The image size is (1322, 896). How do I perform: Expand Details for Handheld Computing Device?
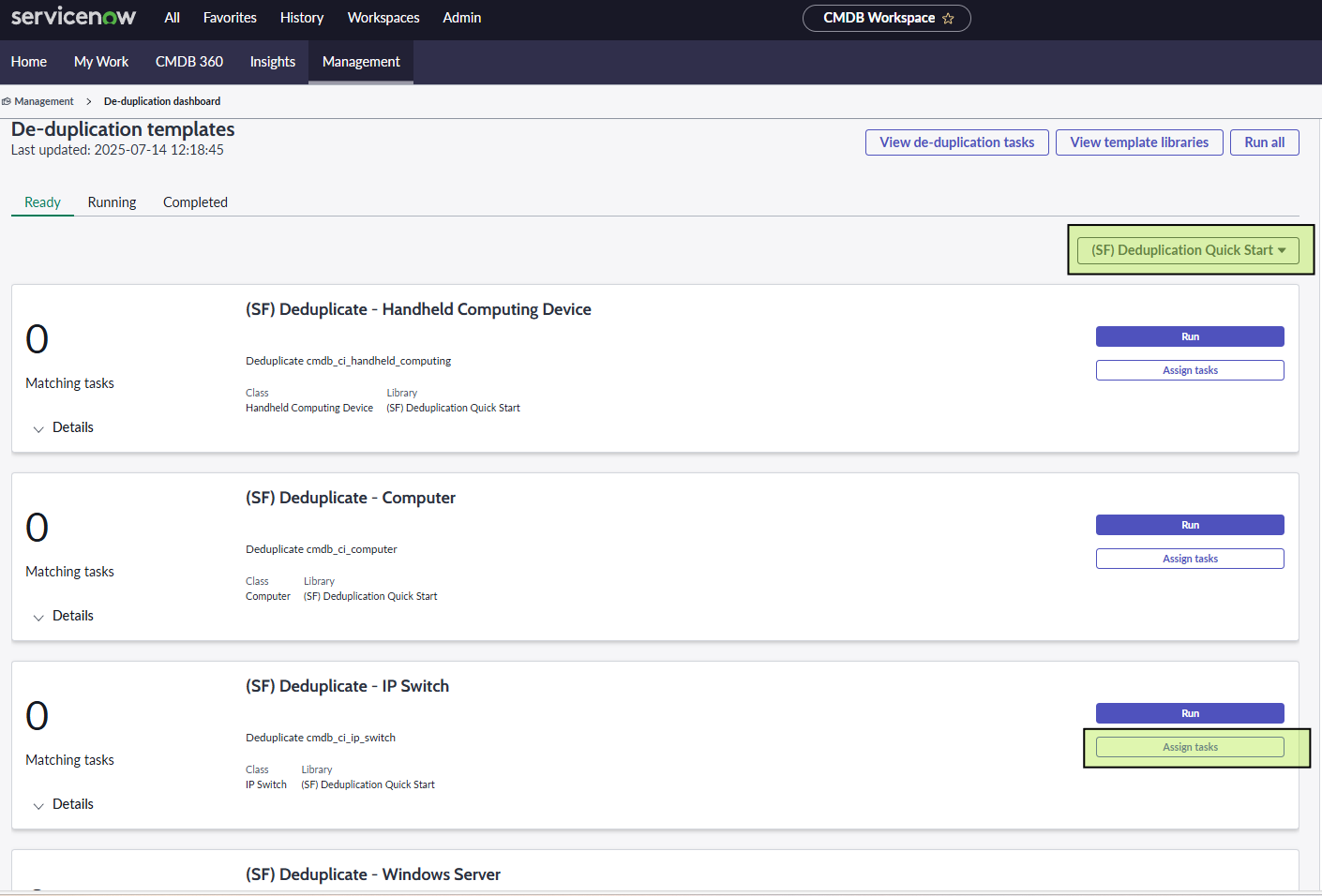63,427
